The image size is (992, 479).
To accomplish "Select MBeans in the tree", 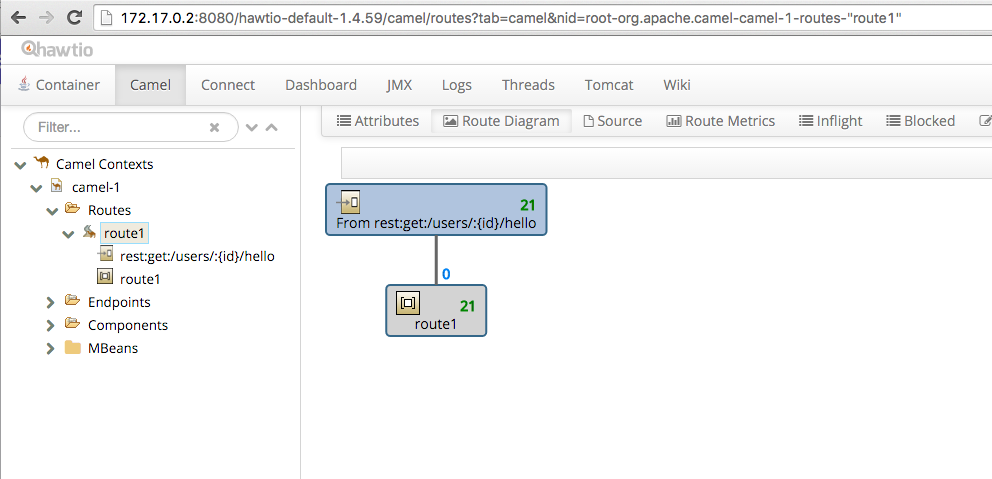I will click(x=113, y=348).
